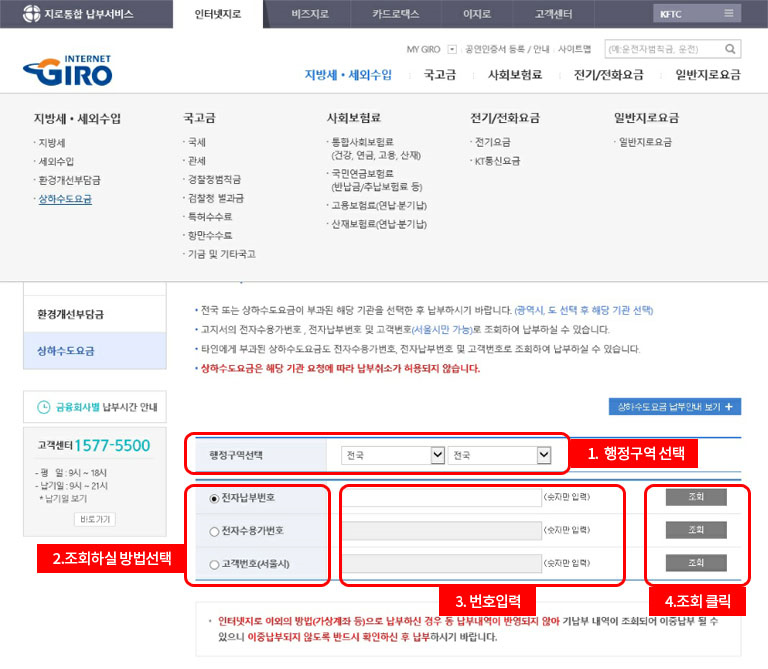This screenshot has width=768, height=669.
Task: Switch to the 인터넷지로 tab
Action: coord(218,14)
